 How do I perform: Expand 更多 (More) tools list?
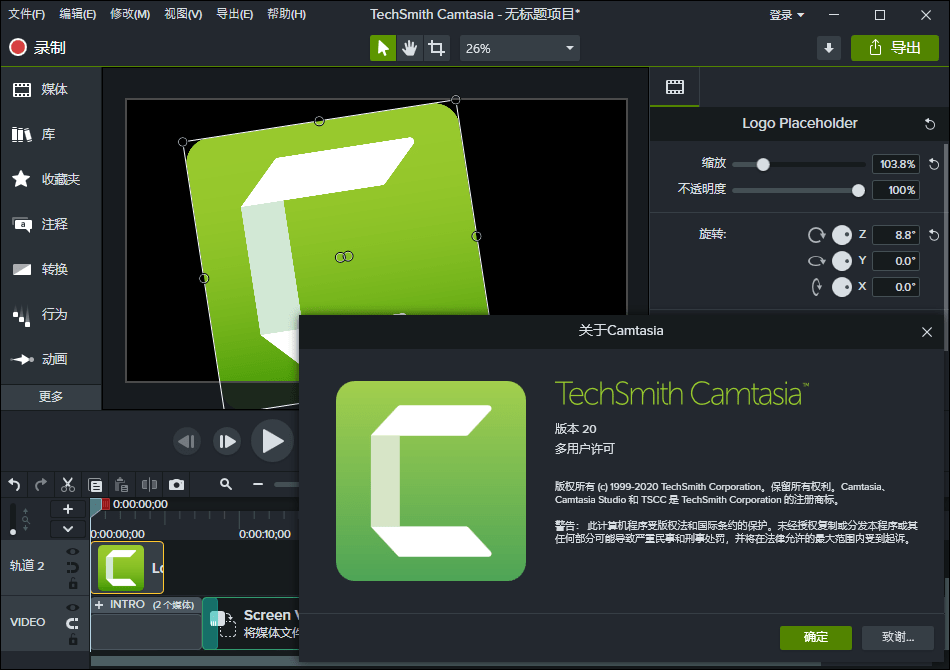click(x=51, y=397)
